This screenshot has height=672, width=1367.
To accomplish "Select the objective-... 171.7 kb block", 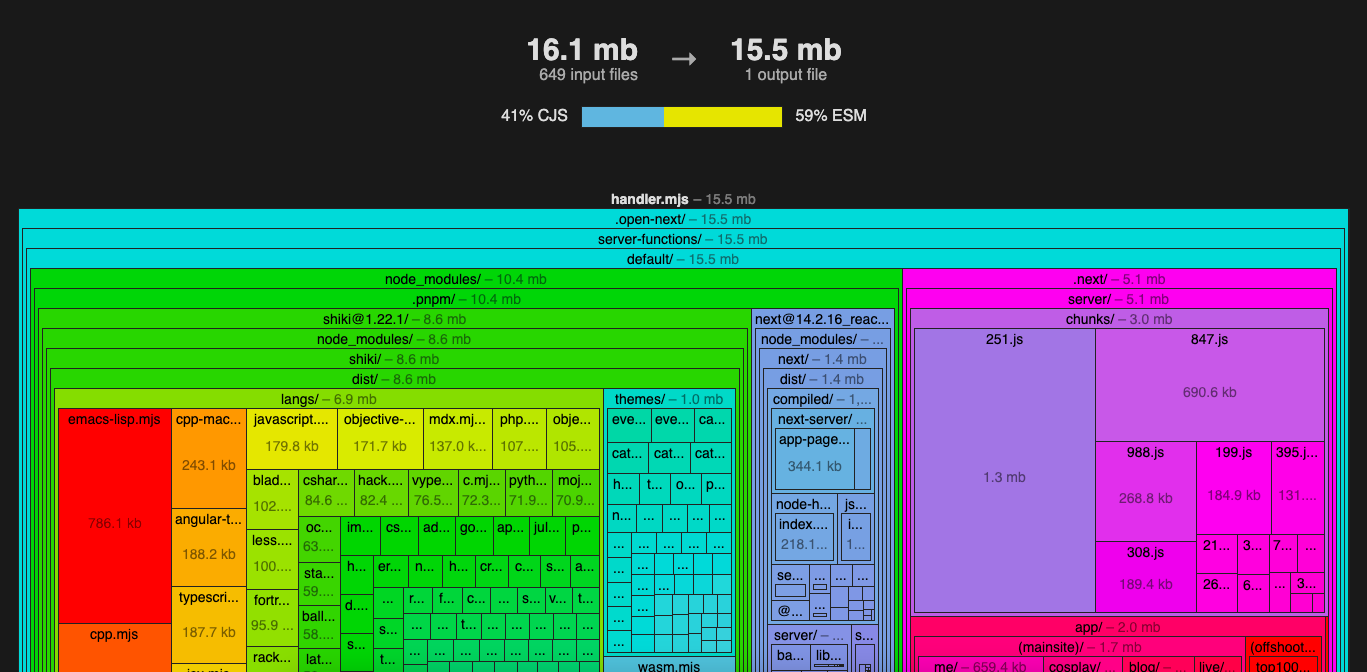I will point(380,438).
